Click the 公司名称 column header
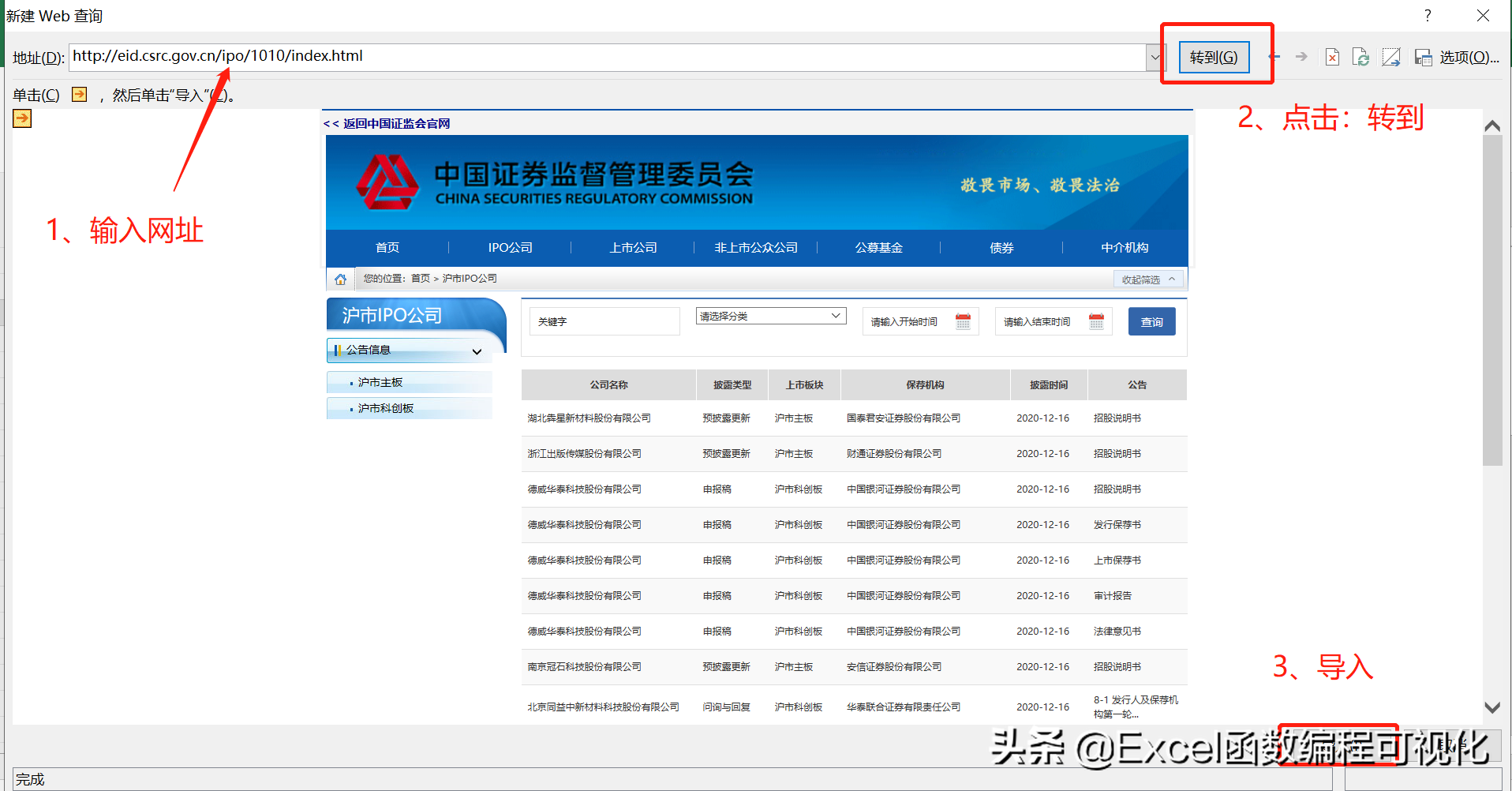This screenshot has height=791, width=1512. pyautogui.click(x=608, y=384)
